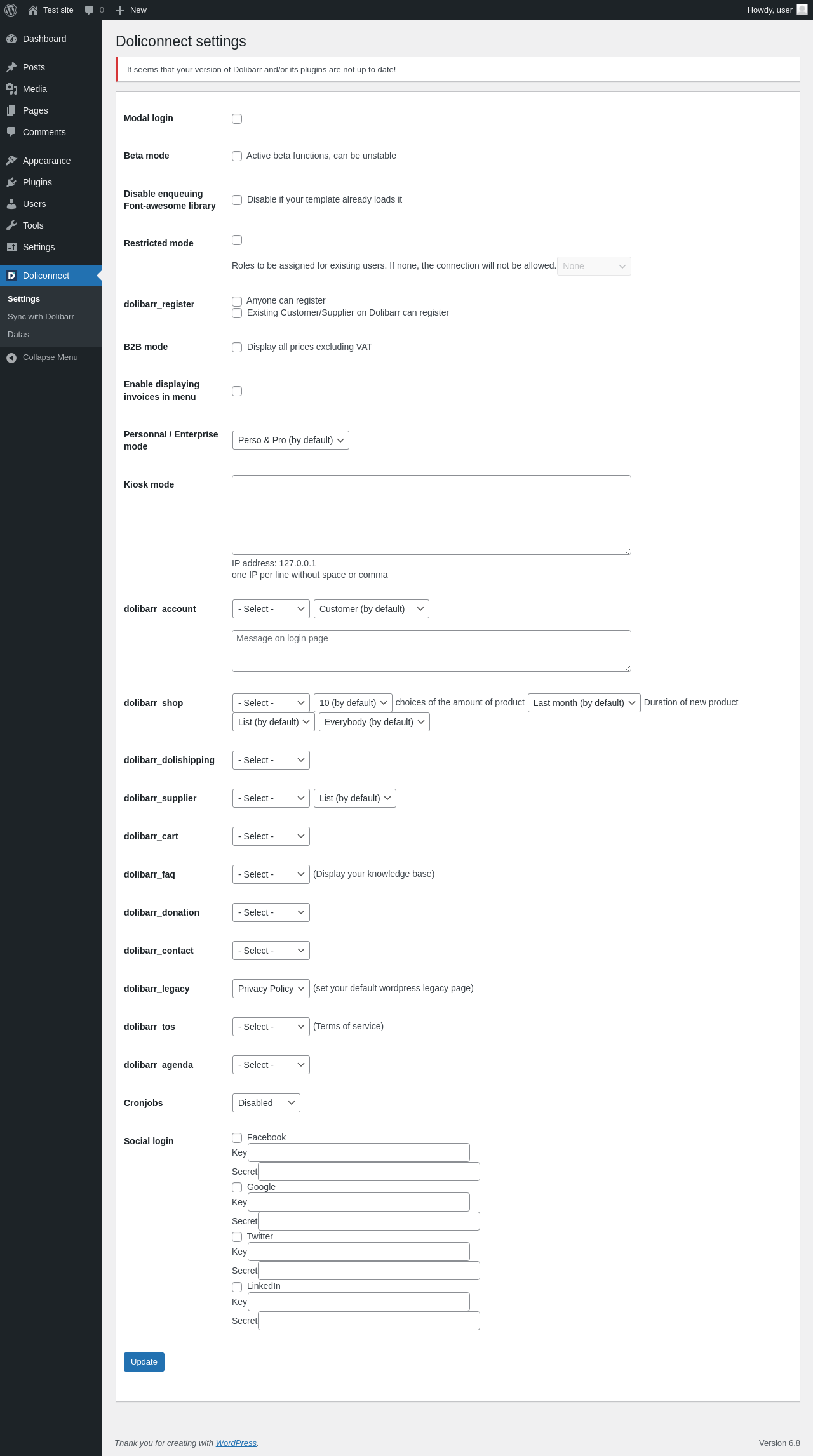Tick the Facebook social login checkbox

[x=237, y=1138]
